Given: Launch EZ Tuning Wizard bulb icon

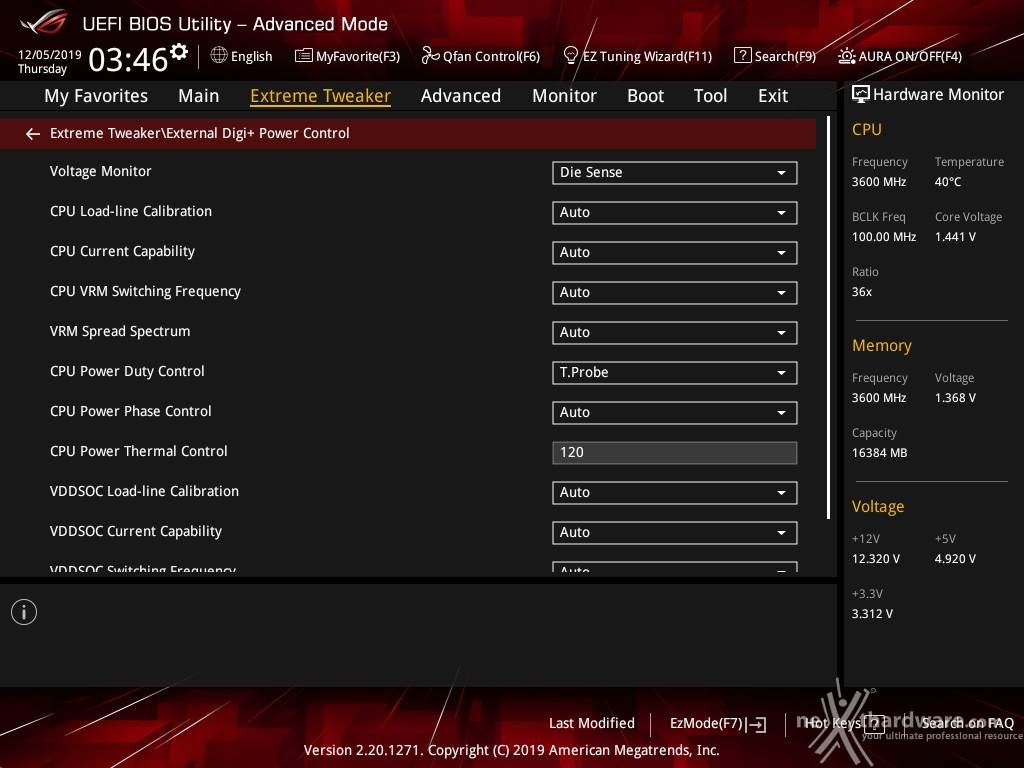Looking at the screenshot, I should tap(570, 56).
